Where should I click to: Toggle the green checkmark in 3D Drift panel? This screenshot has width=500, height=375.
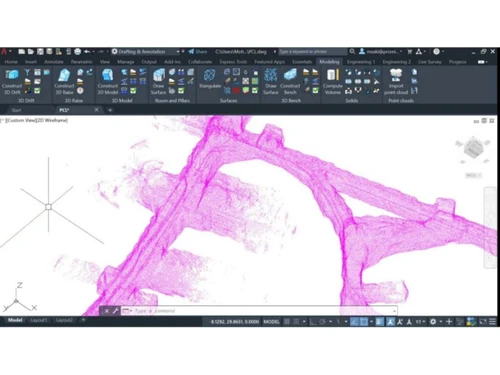pos(37,90)
